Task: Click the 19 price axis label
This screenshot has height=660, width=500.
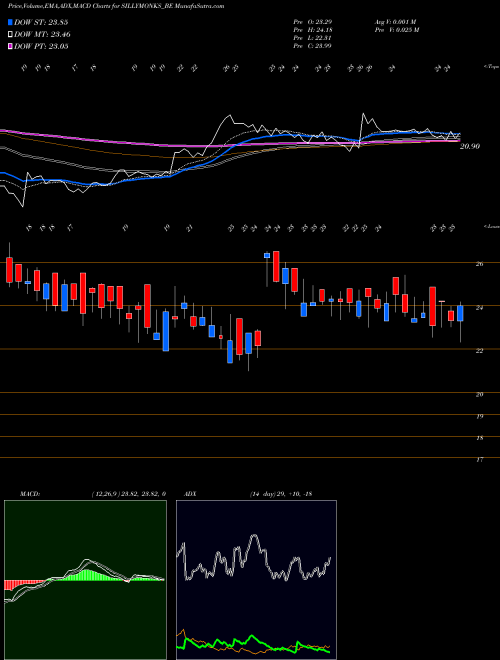Action: pyautogui.click(x=480, y=416)
